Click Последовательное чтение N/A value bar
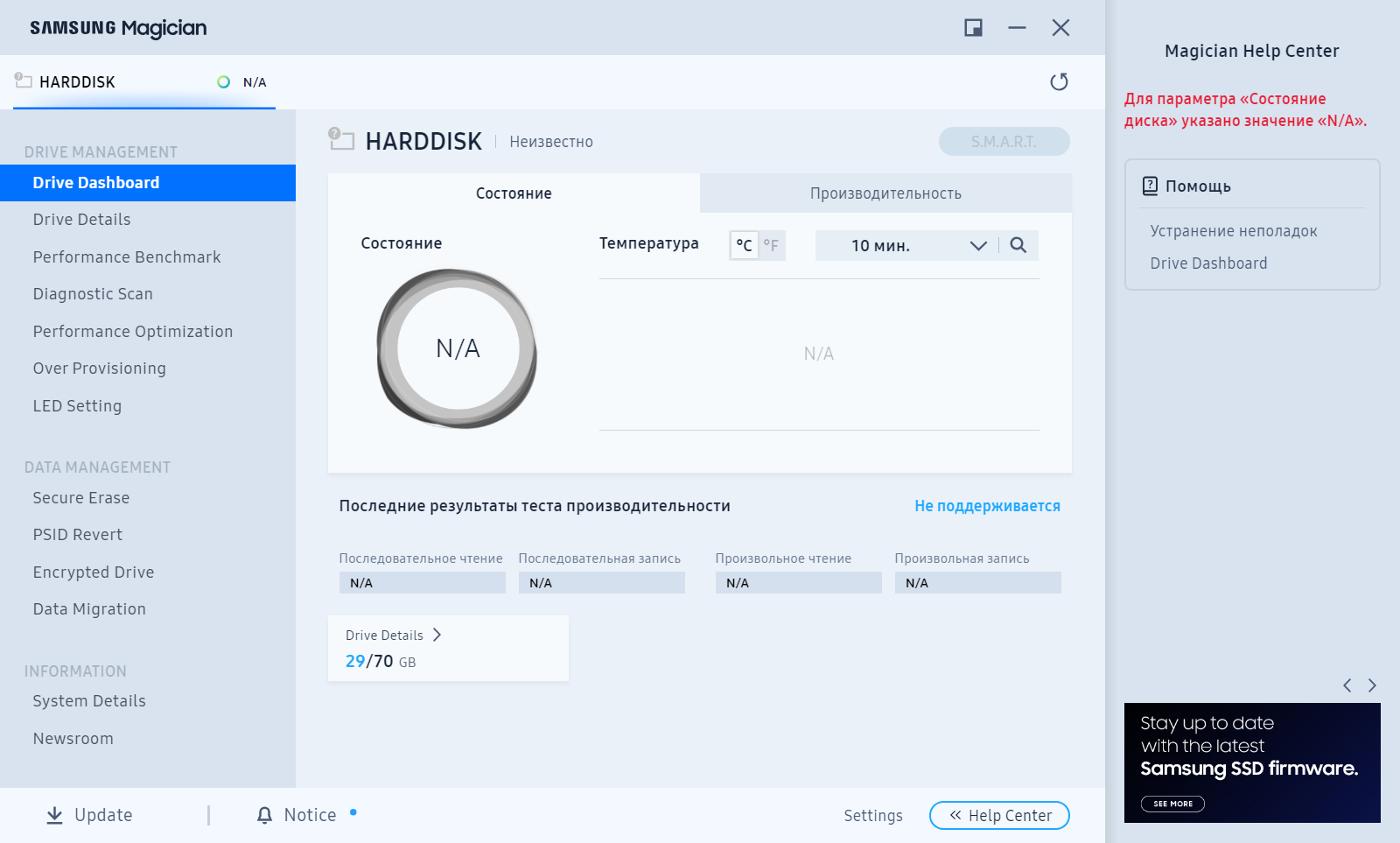This screenshot has width=1400, height=843. pyautogui.click(x=423, y=583)
